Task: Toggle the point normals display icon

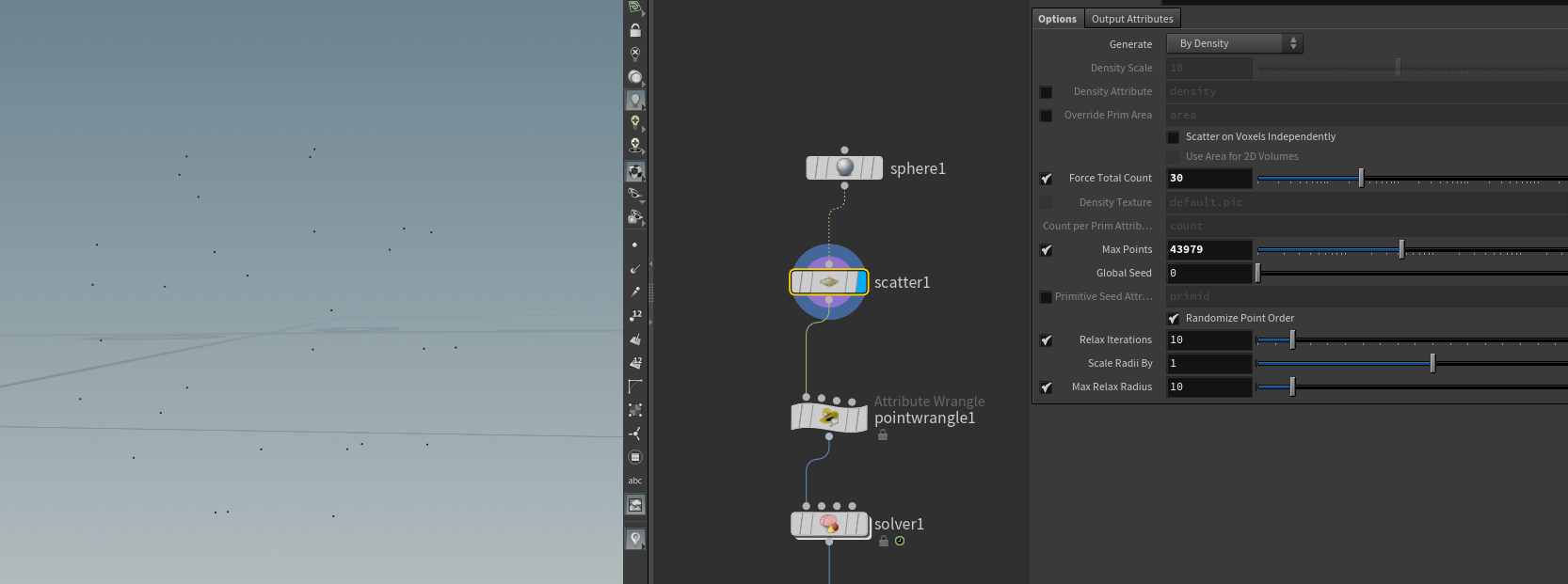Action: (635, 268)
